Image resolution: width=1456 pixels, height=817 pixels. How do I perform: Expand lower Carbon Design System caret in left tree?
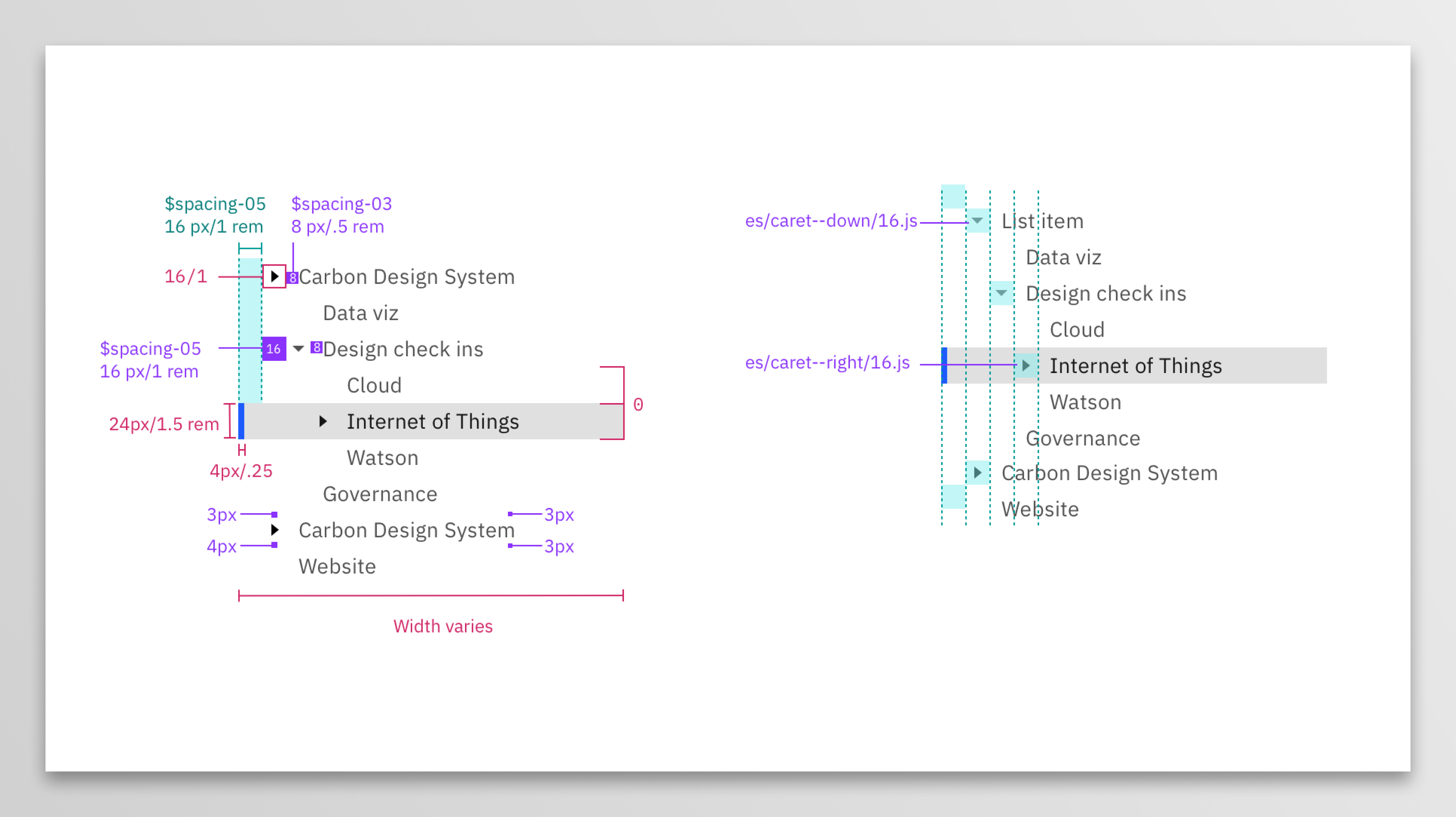tap(275, 530)
